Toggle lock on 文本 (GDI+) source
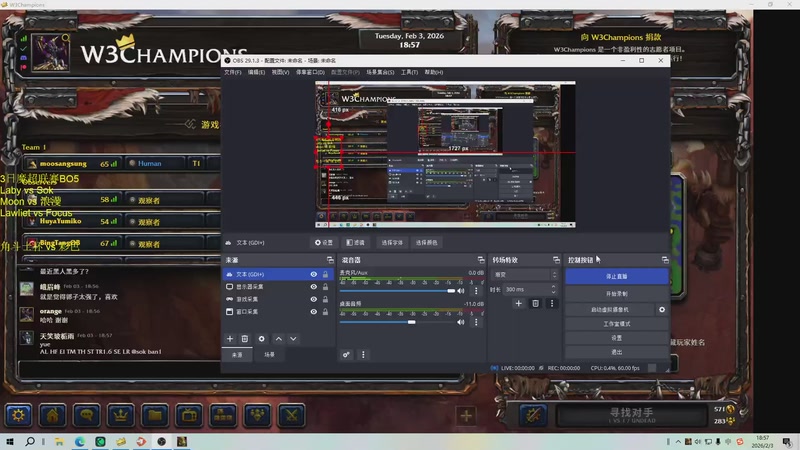This screenshot has height=450, width=800. (x=326, y=274)
